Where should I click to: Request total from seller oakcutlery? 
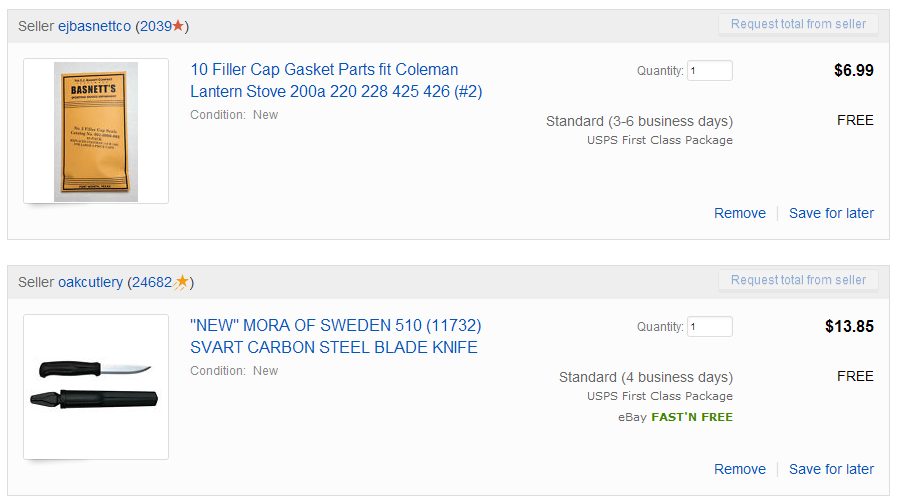pos(797,280)
